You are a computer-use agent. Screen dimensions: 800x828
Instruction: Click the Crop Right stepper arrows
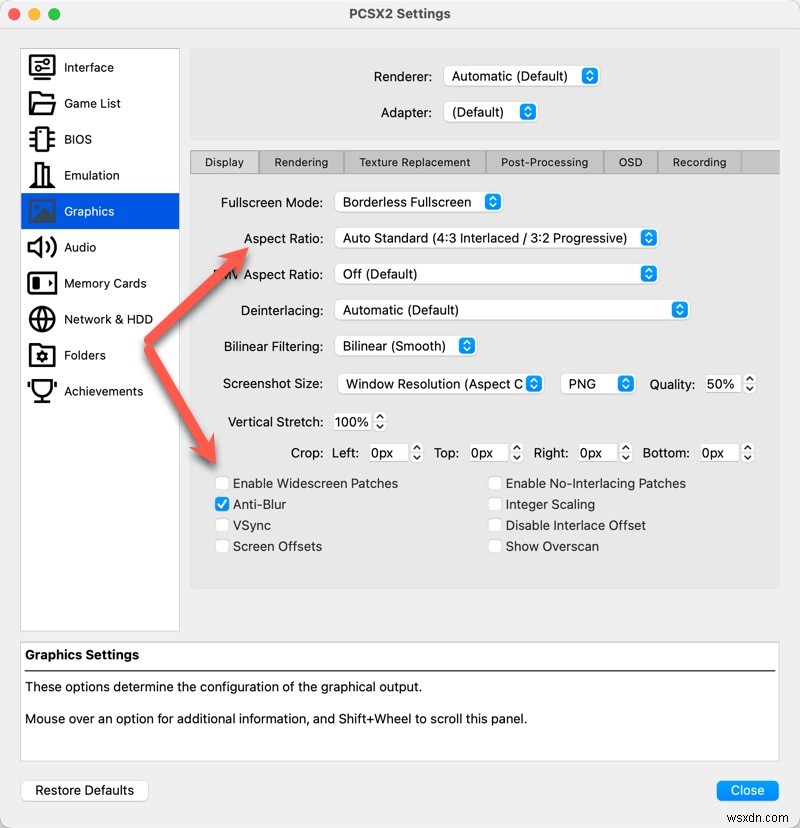pos(626,453)
